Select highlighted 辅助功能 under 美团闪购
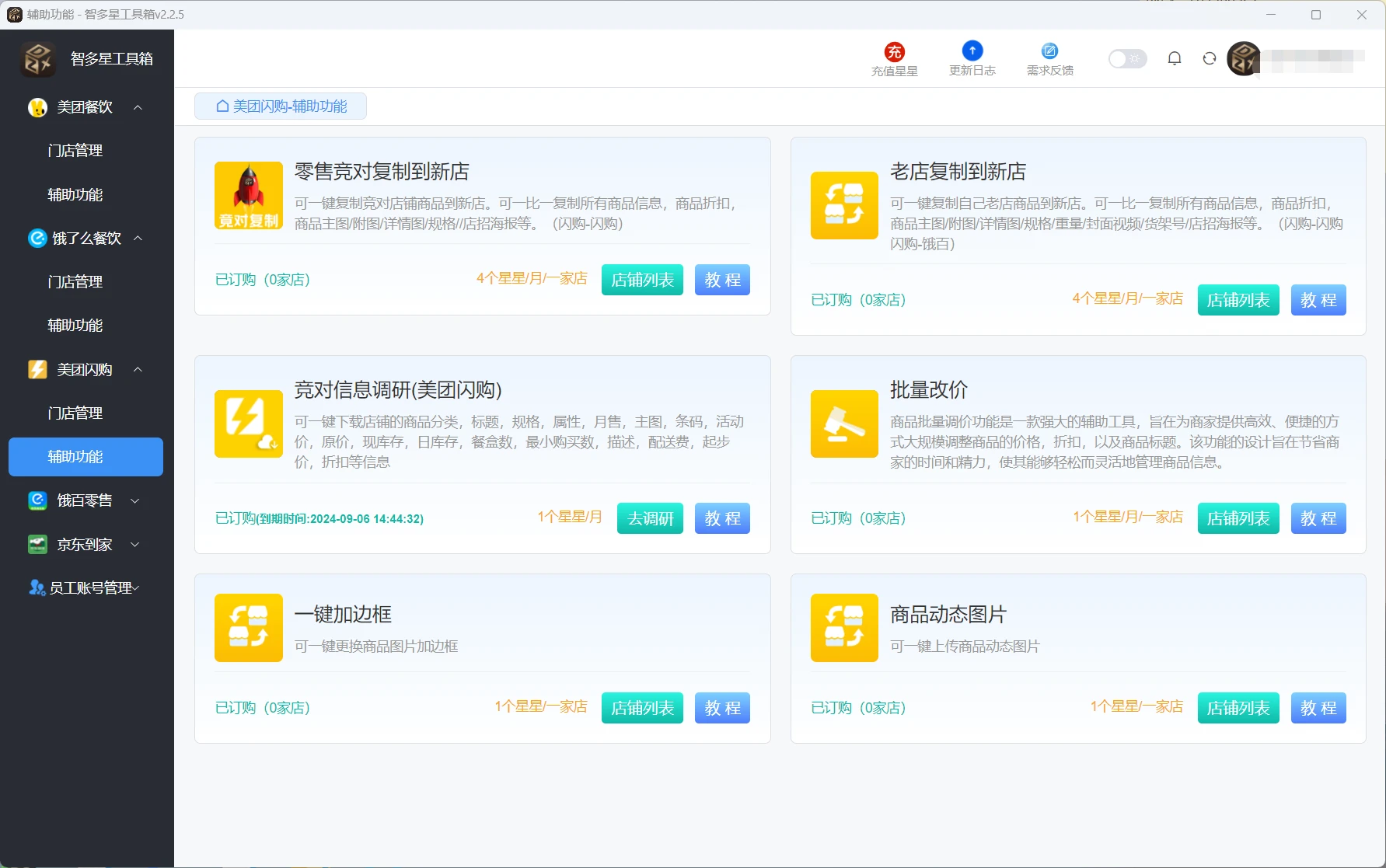1386x868 pixels. click(x=86, y=456)
